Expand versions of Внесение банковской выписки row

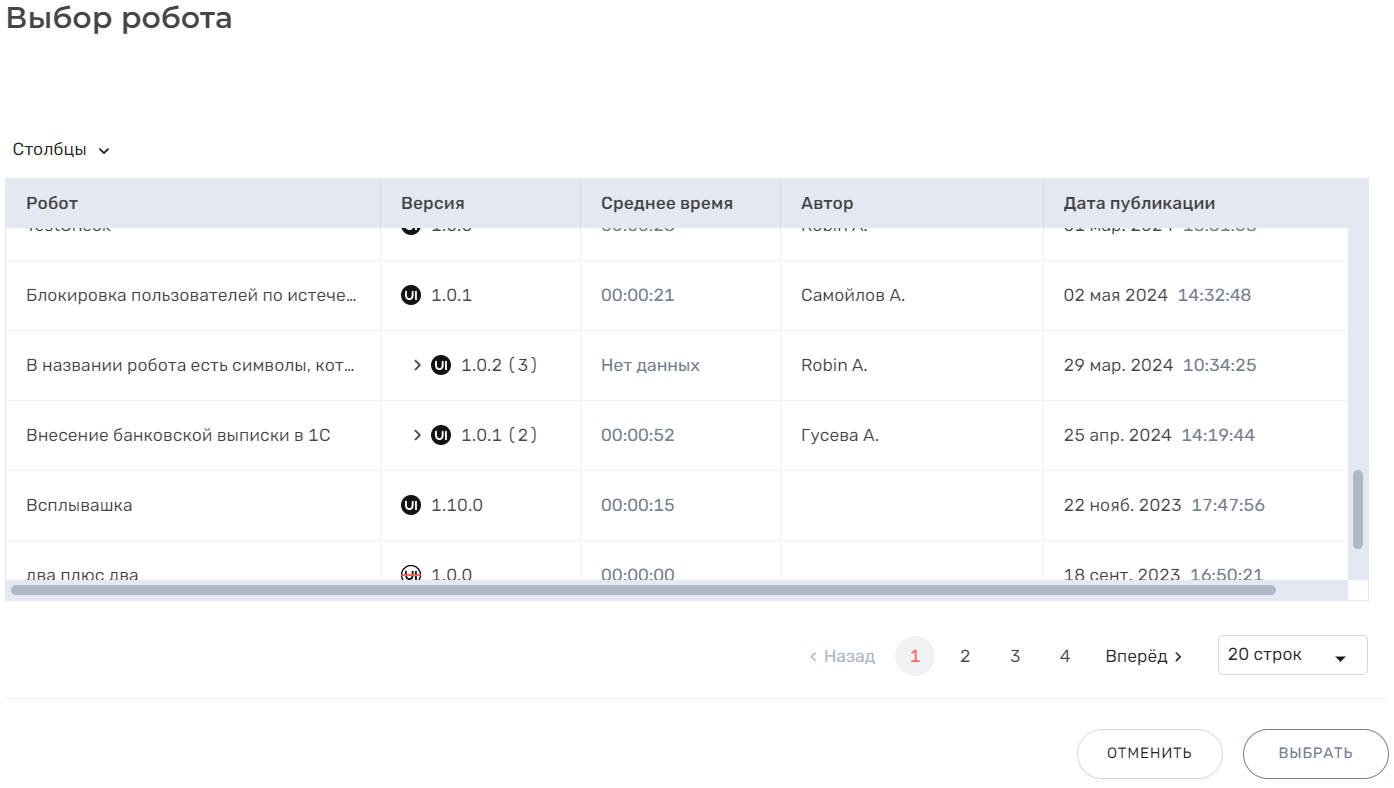[417, 435]
